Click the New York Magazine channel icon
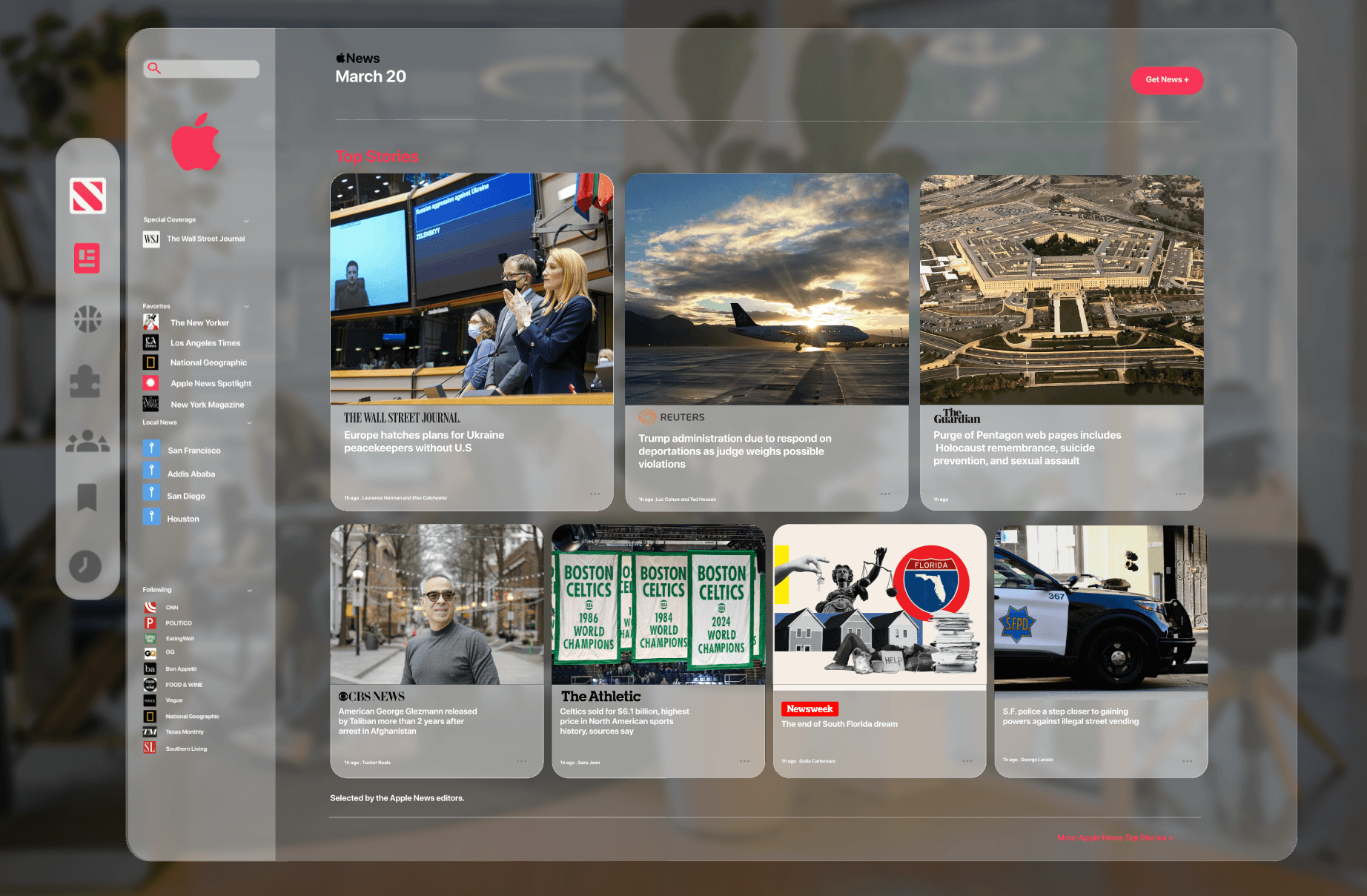The height and width of the screenshot is (896, 1367). click(x=151, y=404)
